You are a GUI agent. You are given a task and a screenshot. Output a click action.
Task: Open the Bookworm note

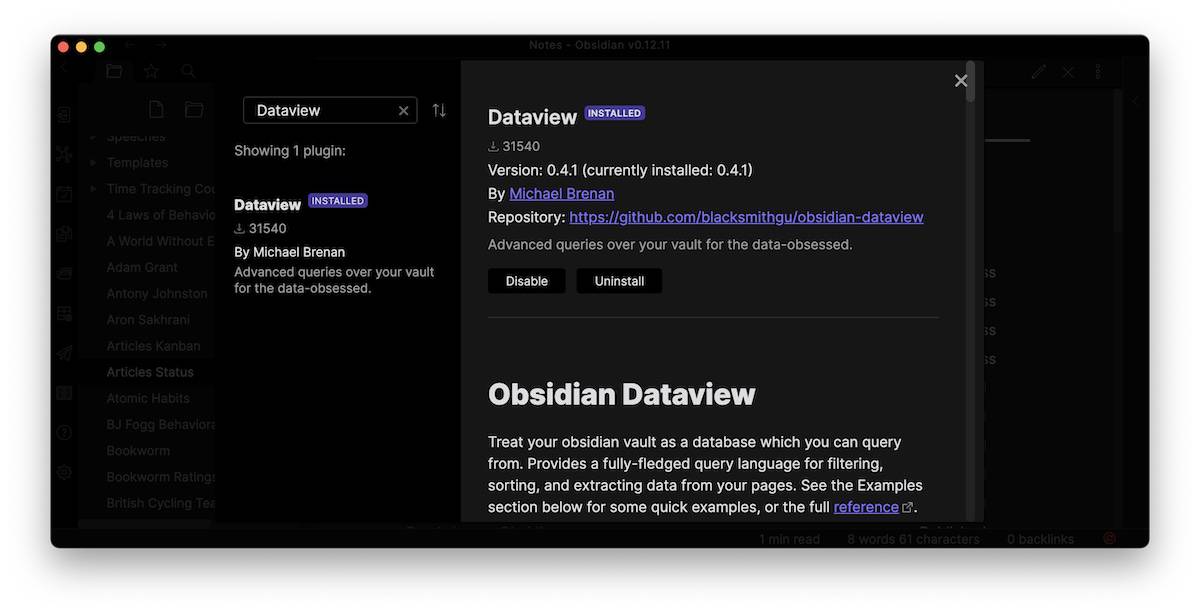point(138,450)
